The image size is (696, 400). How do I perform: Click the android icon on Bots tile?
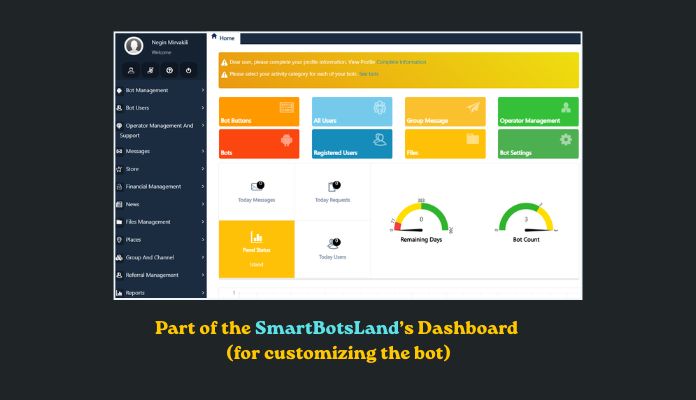(x=287, y=140)
